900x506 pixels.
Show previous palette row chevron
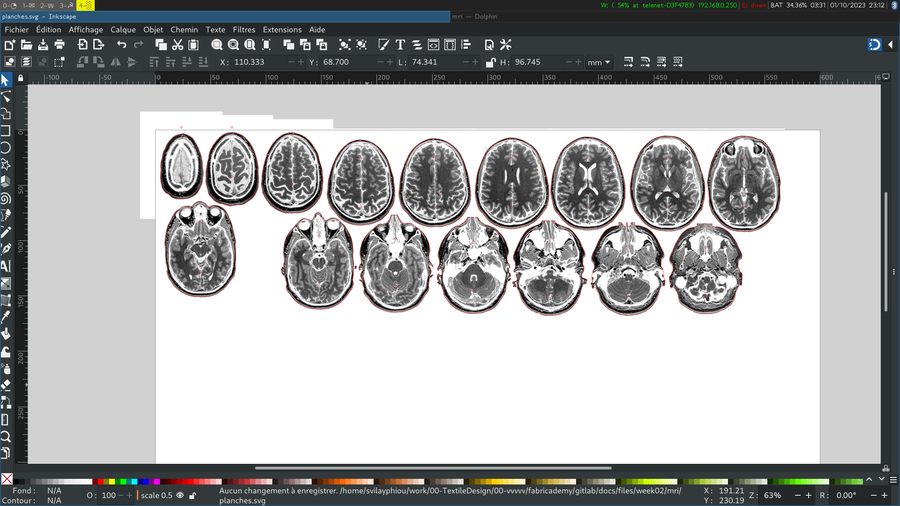(870, 480)
